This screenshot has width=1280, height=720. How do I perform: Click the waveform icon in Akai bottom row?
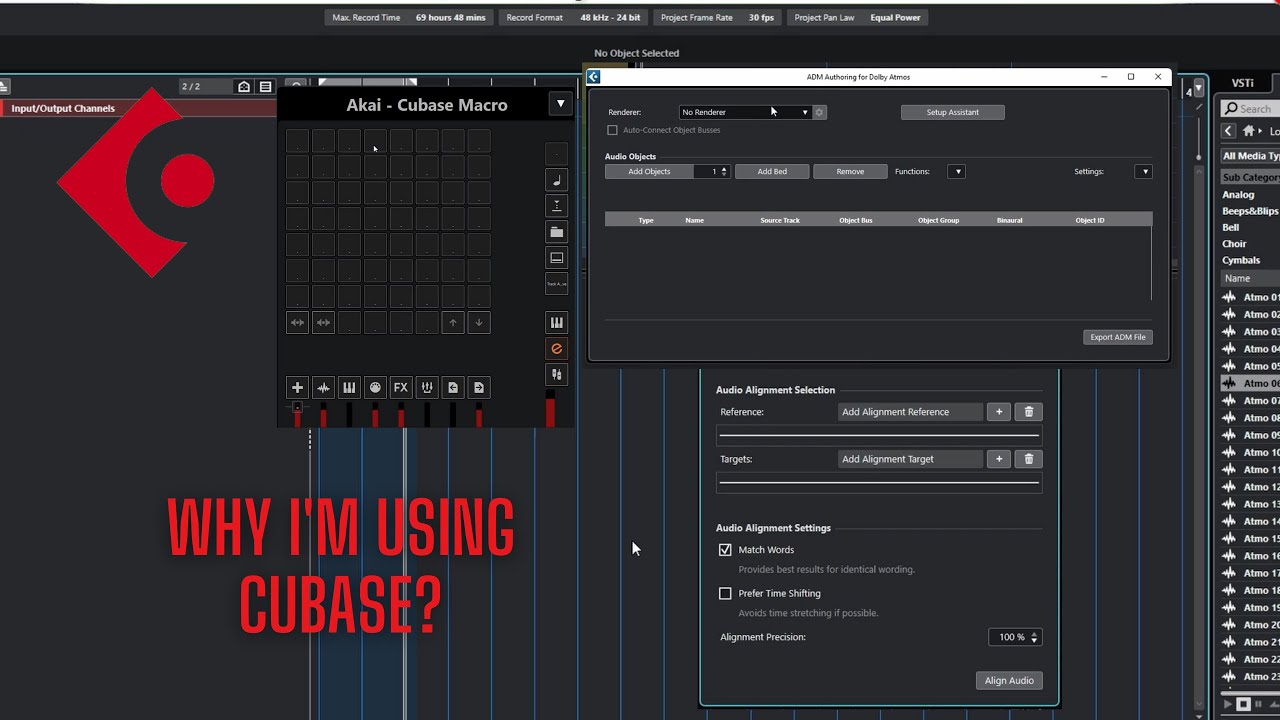point(323,387)
